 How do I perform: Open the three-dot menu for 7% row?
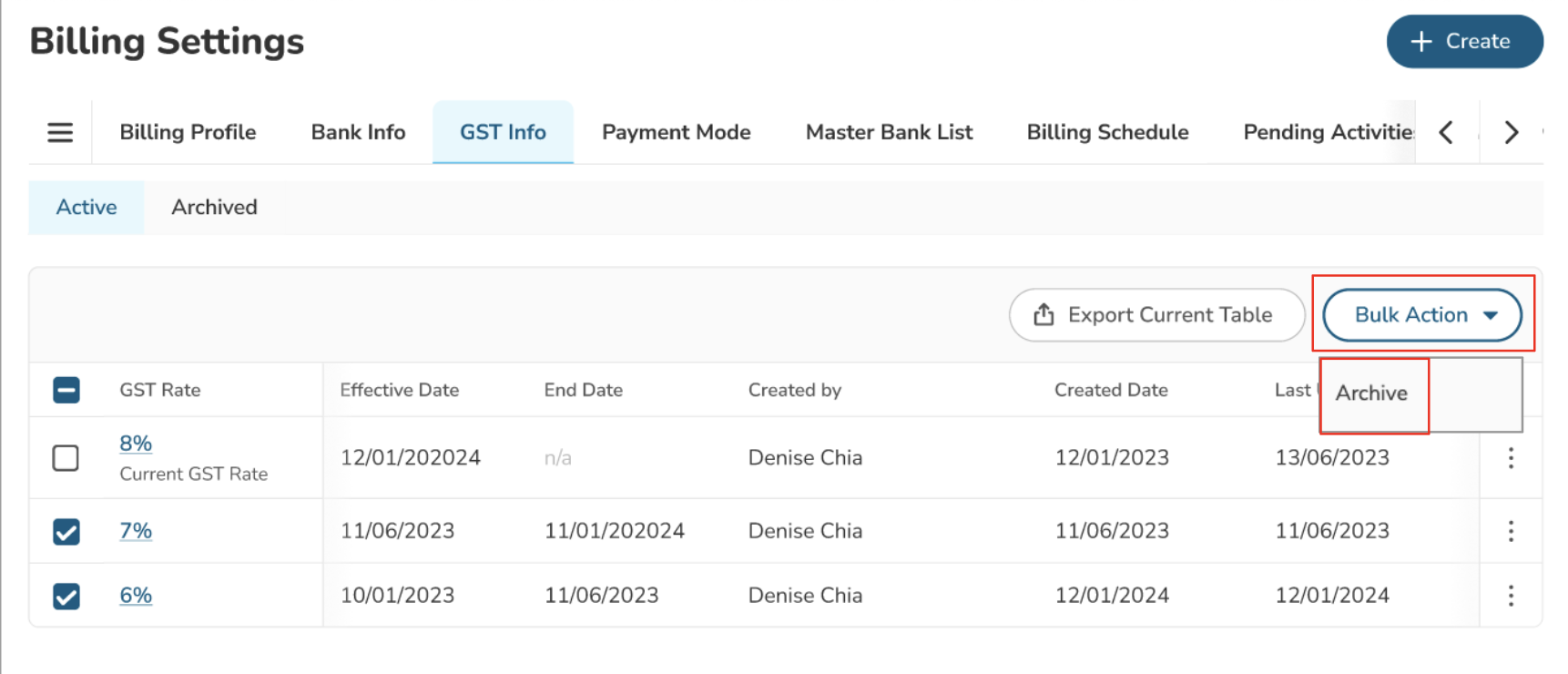pos(1510,531)
